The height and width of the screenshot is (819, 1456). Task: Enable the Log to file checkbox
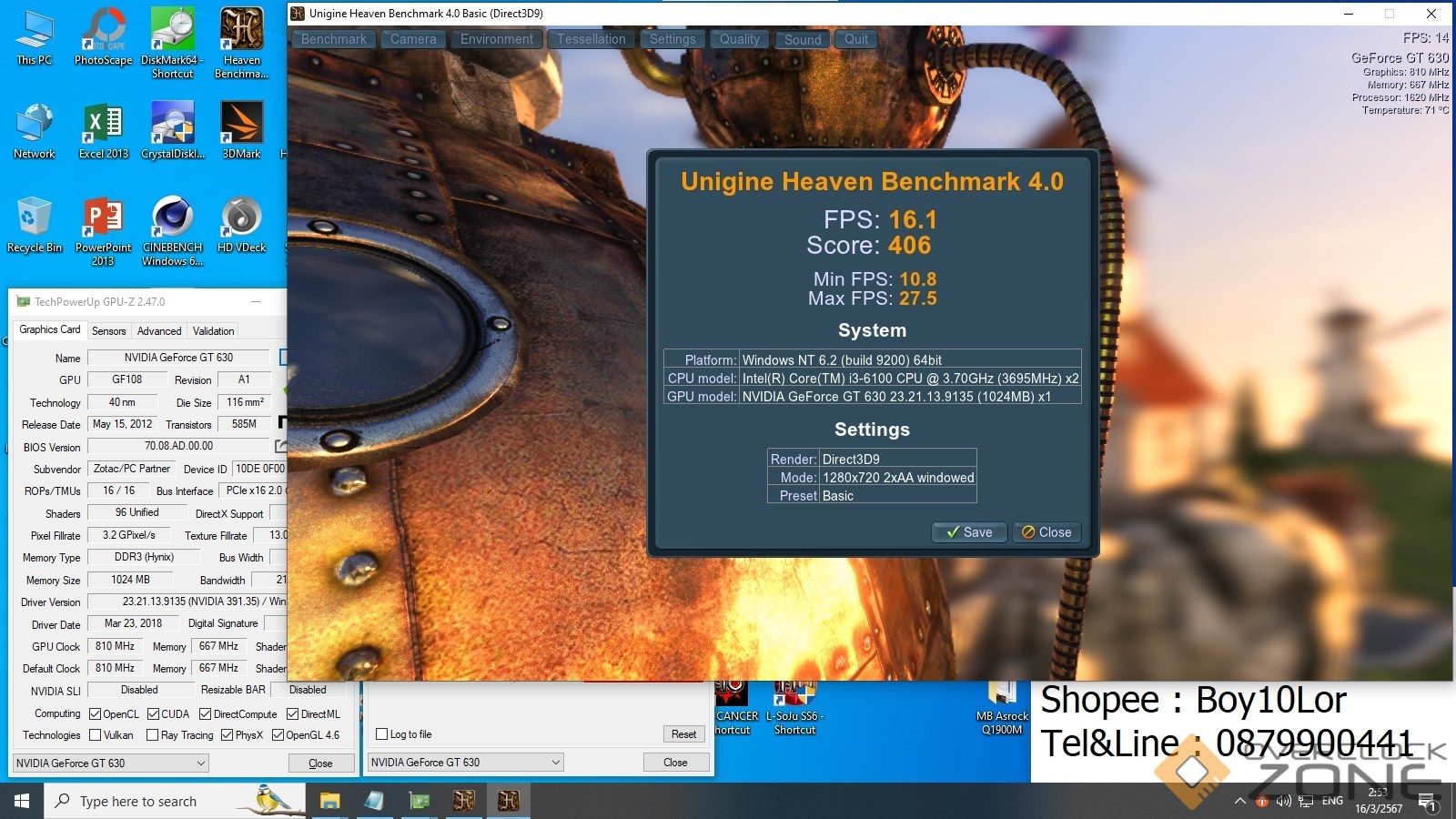382,734
